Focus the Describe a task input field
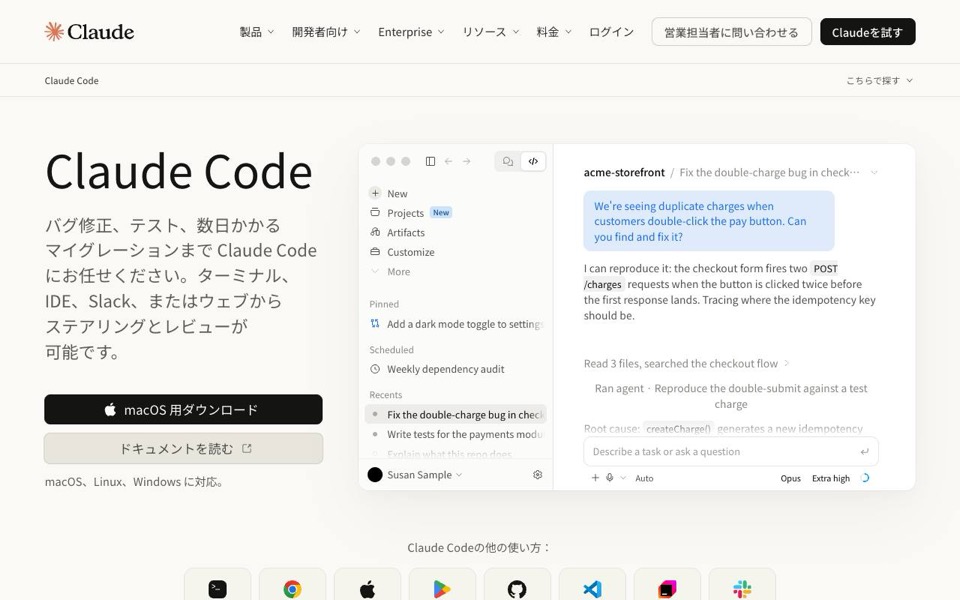The width and height of the screenshot is (960, 600). point(731,451)
